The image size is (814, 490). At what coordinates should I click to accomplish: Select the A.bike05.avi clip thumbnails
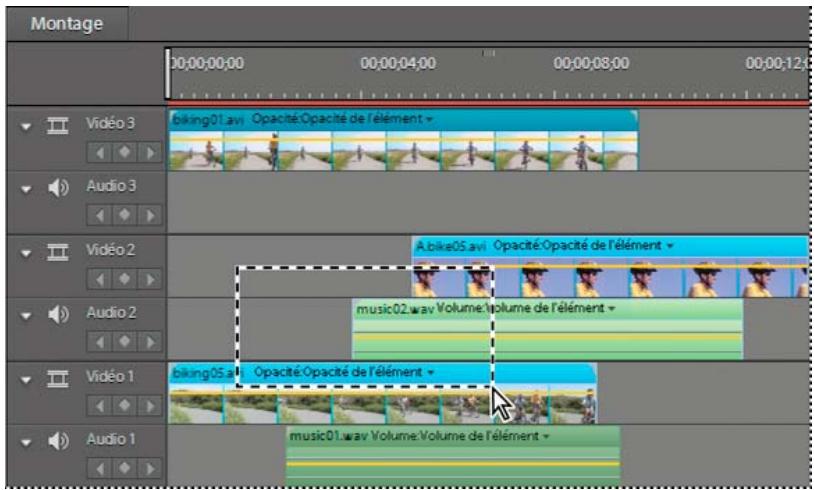pyautogui.click(x=610, y=277)
